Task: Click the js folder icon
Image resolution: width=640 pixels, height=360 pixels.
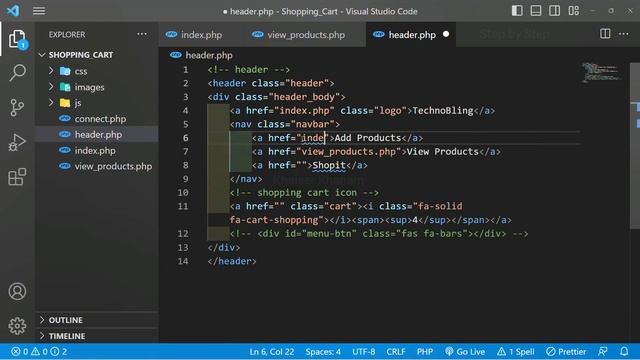Action: (65, 103)
